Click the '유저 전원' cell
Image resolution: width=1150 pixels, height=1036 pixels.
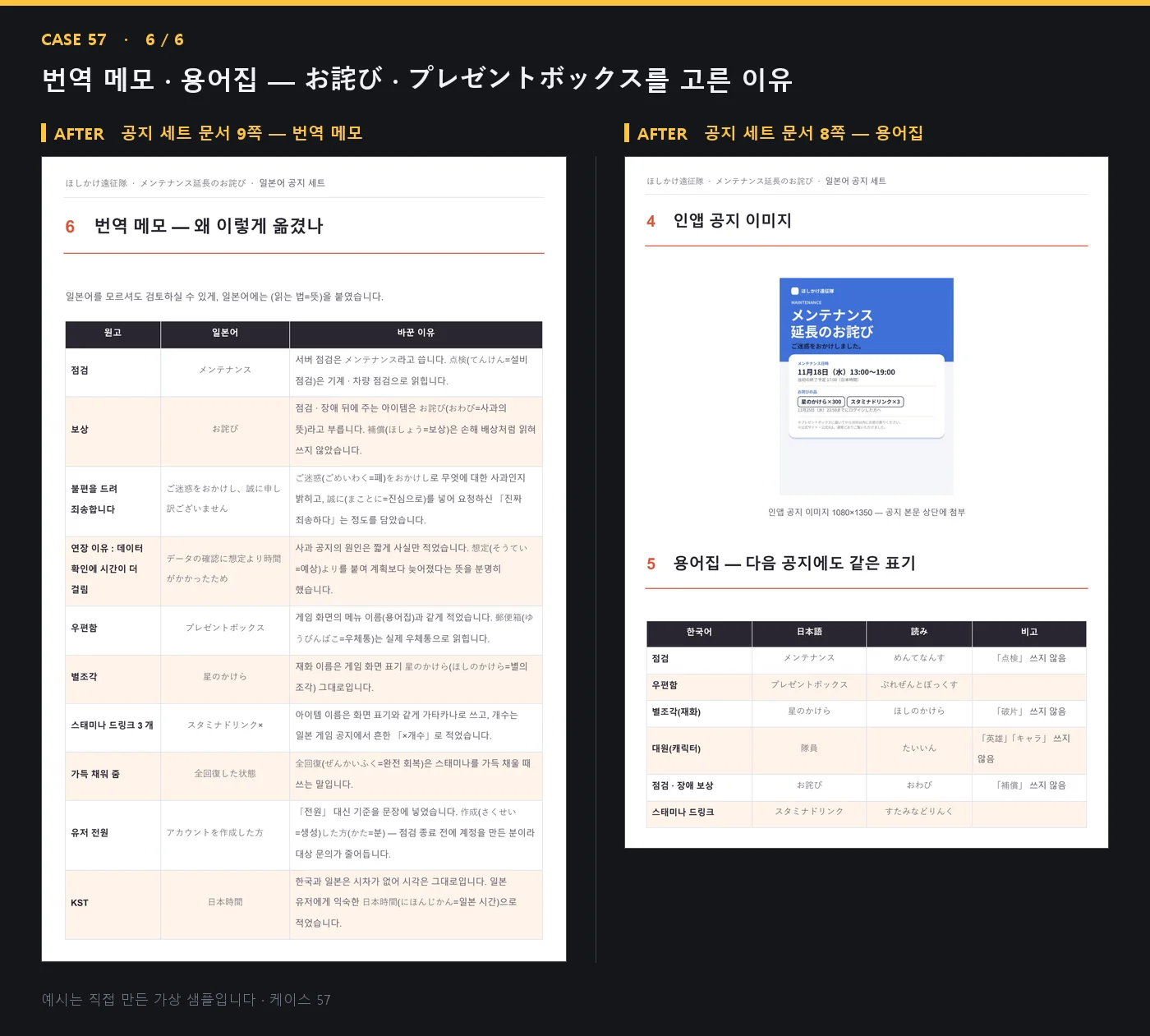pyautogui.click(x=113, y=833)
